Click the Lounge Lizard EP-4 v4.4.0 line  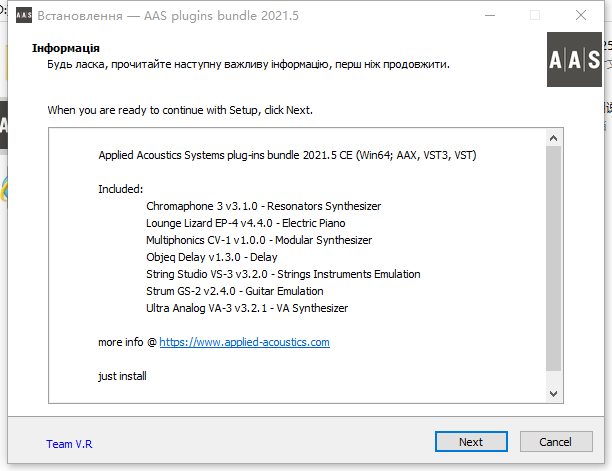pos(246,223)
